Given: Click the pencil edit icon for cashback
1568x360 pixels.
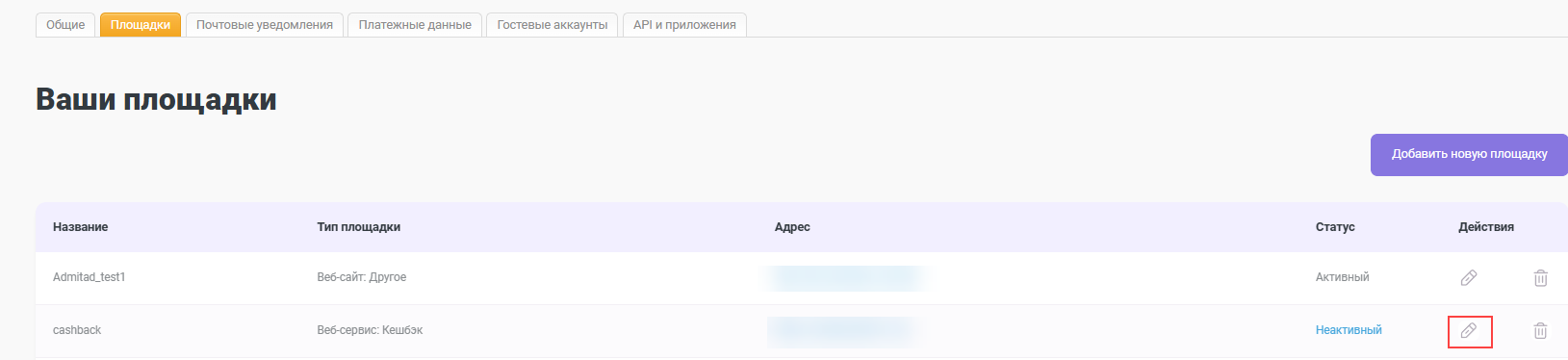Looking at the screenshot, I should coord(1469,330).
